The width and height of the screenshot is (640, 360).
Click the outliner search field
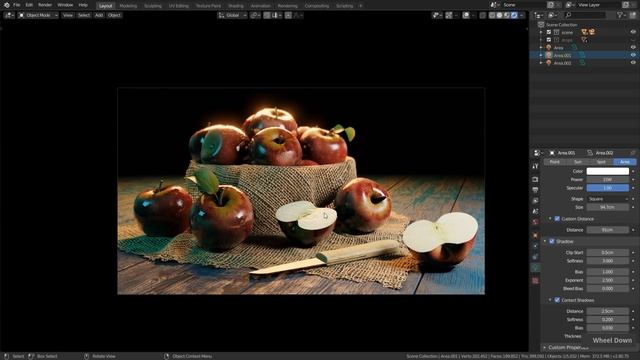point(585,15)
